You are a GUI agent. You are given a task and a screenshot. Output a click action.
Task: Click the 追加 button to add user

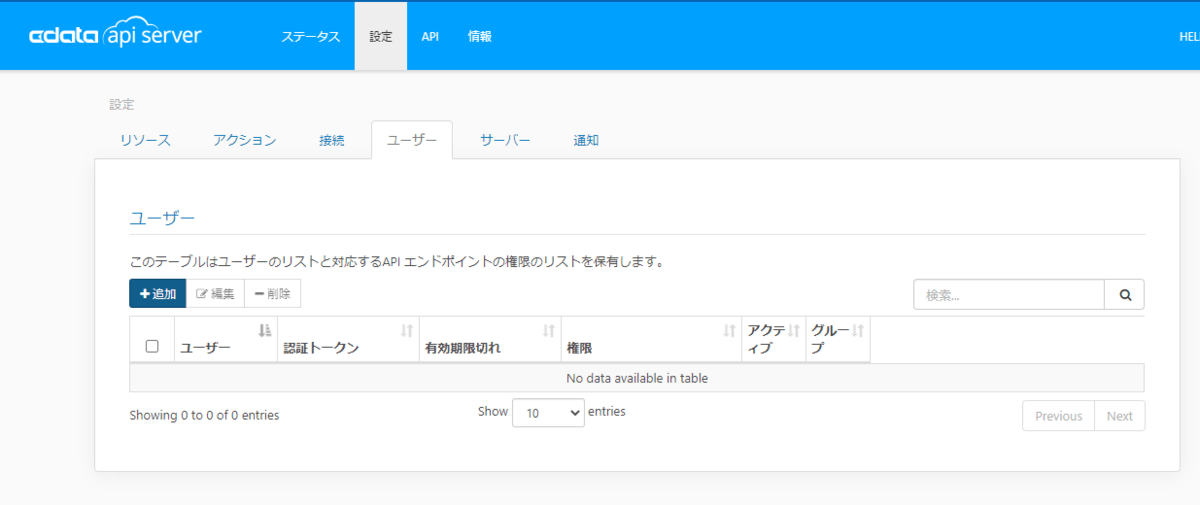[x=158, y=294]
